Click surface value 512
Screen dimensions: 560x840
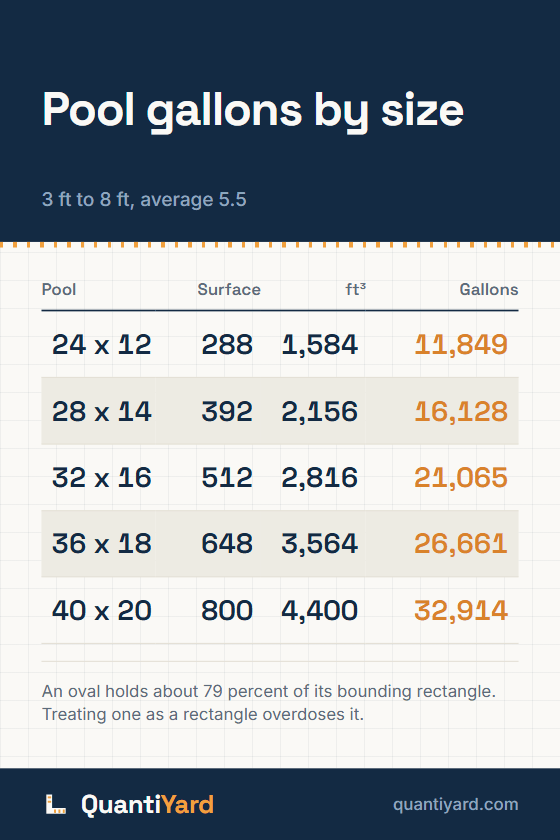click(x=227, y=477)
